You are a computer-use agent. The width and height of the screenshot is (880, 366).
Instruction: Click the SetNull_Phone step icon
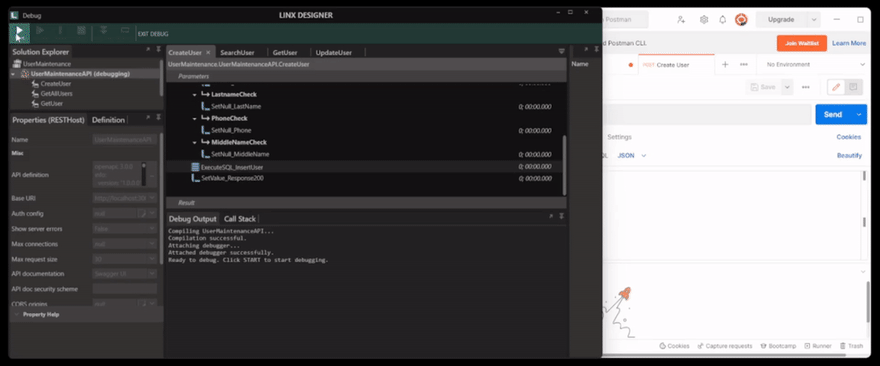(x=205, y=130)
